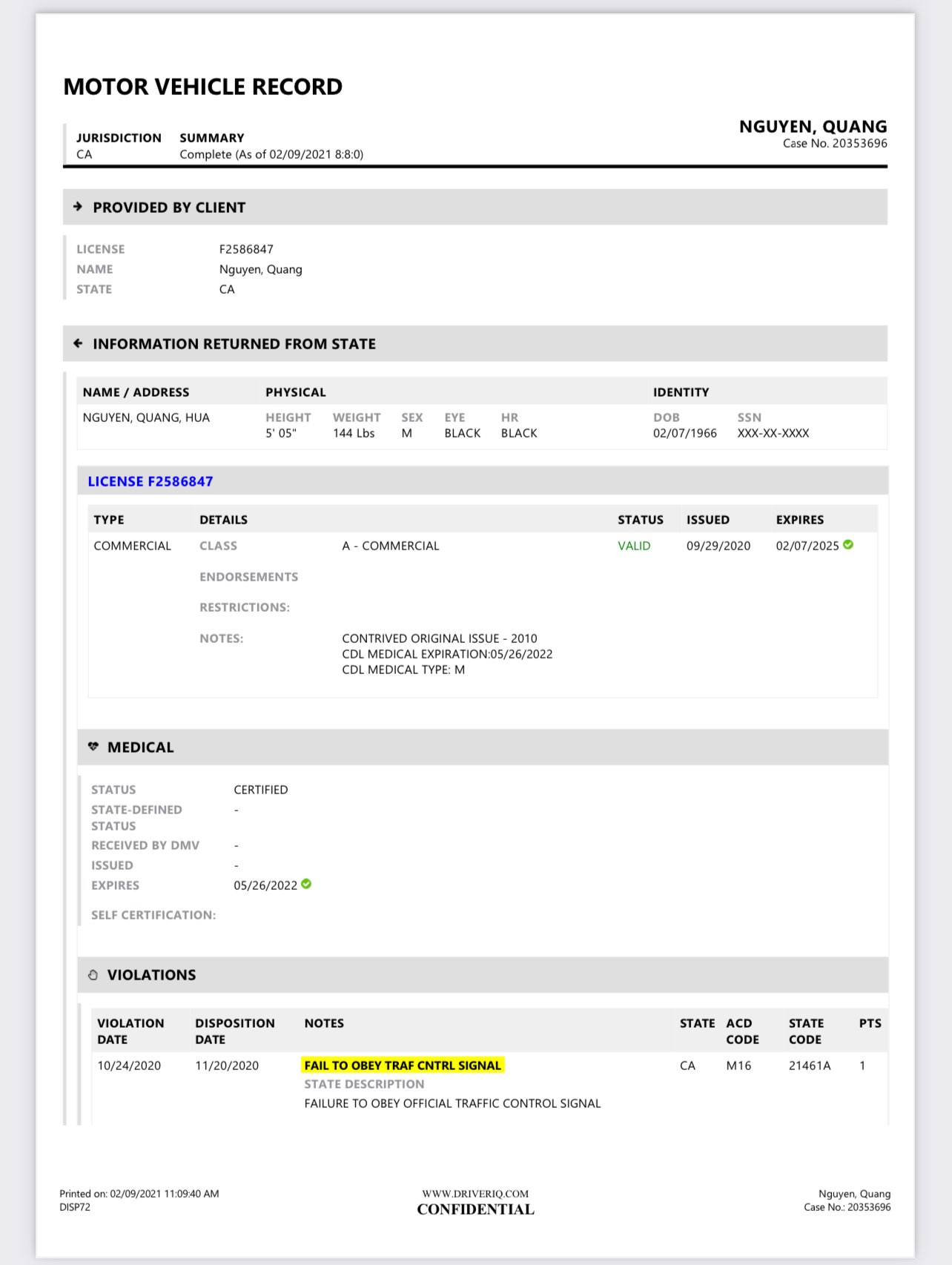Select the MOTOR VEHICLE RECORD title

pyautogui.click(x=203, y=87)
